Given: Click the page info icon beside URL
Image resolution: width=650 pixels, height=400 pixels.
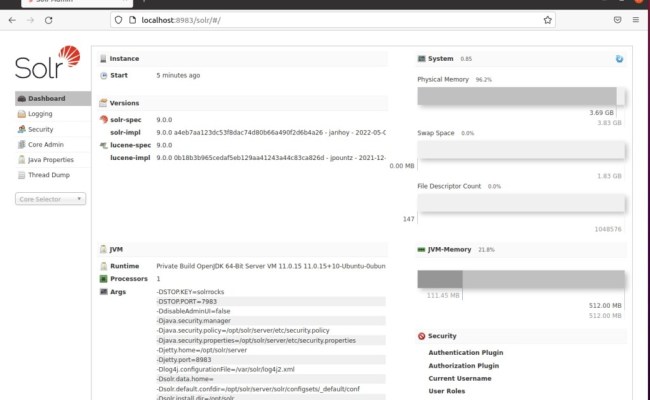Looking at the screenshot, I should click(x=132, y=20).
